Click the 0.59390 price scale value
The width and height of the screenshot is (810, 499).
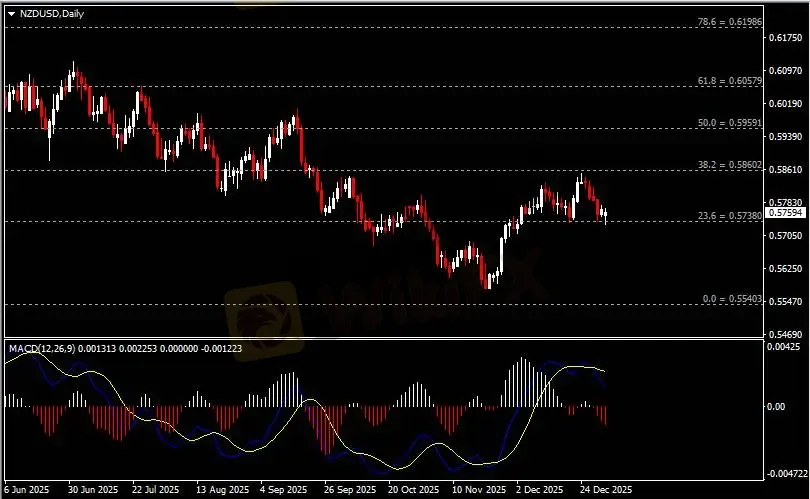[x=785, y=136]
